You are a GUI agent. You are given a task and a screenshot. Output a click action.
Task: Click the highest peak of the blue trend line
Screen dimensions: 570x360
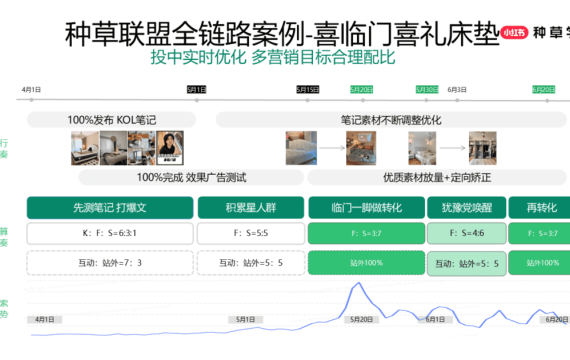click(x=358, y=283)
